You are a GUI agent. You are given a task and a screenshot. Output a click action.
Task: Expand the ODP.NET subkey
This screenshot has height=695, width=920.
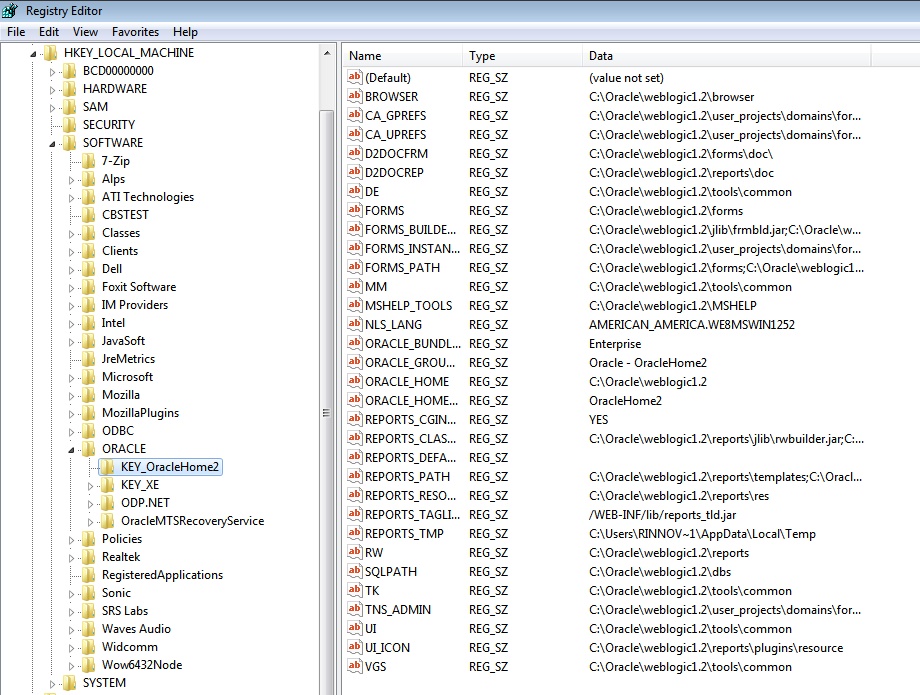coord(90,504)
